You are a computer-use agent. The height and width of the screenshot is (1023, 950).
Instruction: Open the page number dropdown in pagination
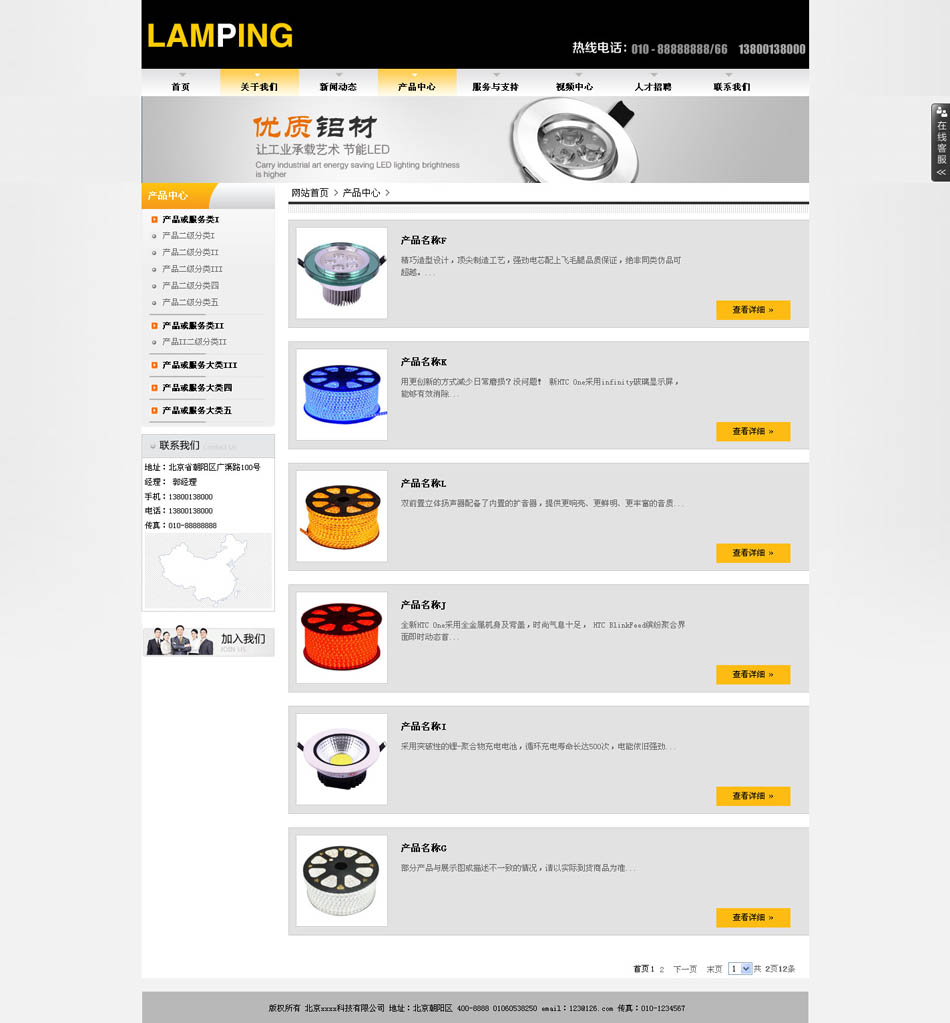point(740,969)
